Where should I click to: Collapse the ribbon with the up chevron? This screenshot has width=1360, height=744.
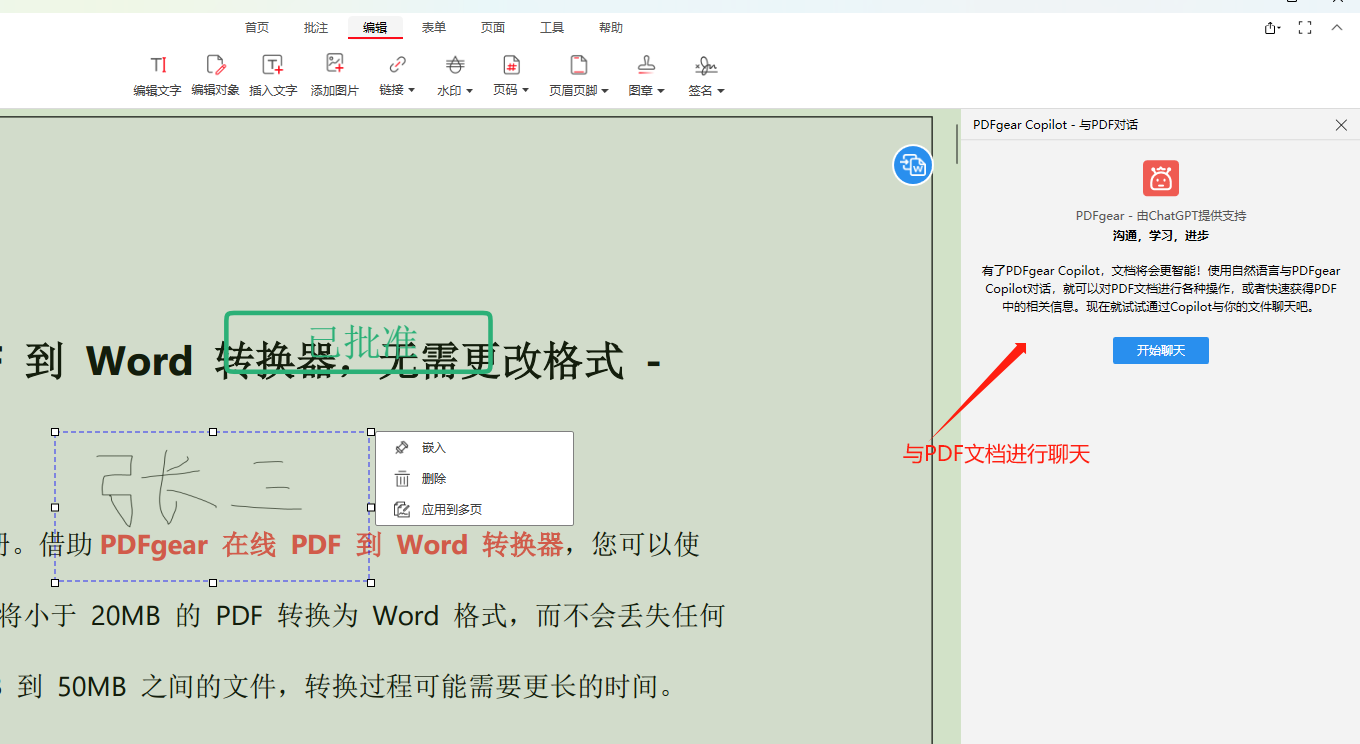[x=1337, y=28]
